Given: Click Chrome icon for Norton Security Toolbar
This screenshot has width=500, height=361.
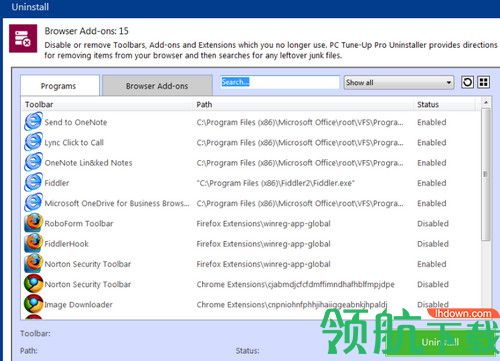Looking at the screenshot, I should (x=33, y=284).
